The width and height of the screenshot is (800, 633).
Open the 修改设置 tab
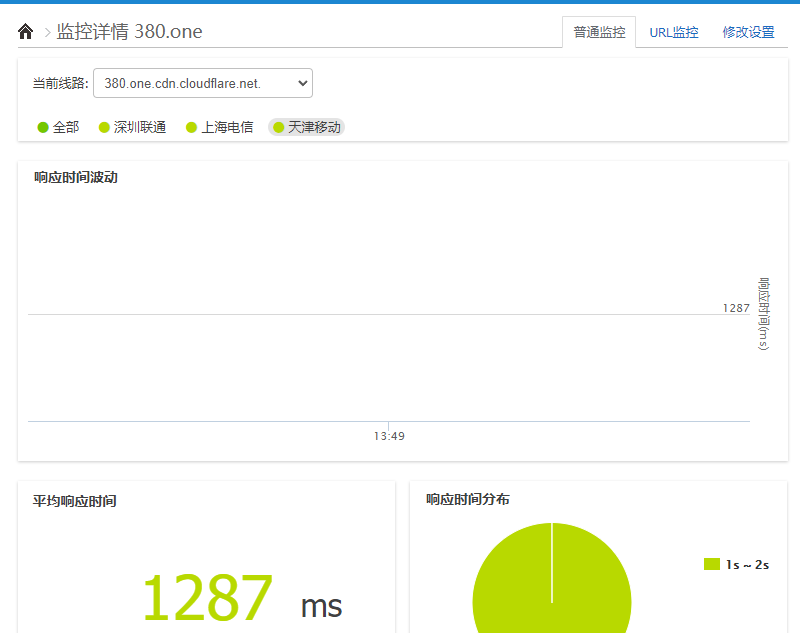click(748, 32)
